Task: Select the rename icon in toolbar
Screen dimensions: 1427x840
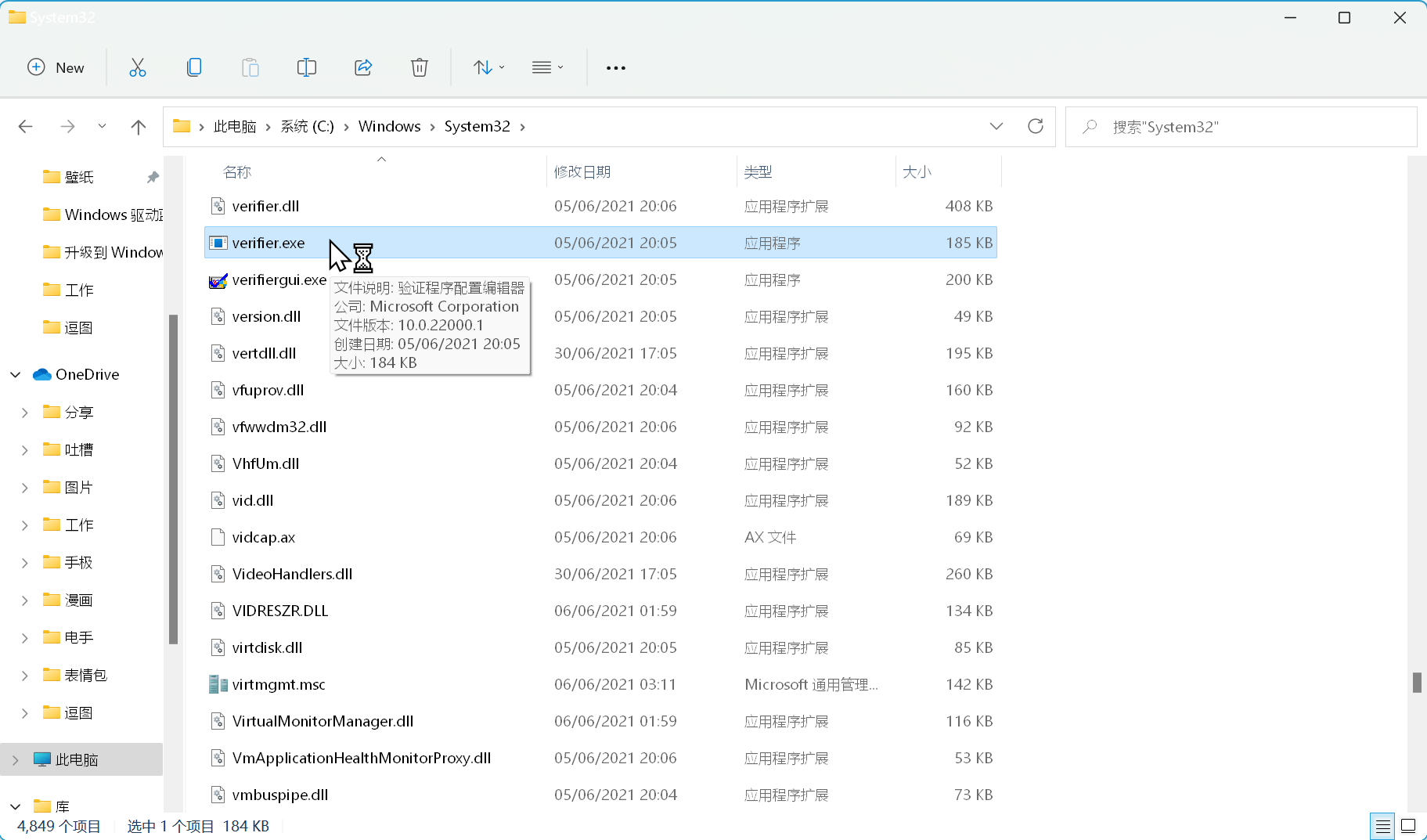Action: coord(306,67)
